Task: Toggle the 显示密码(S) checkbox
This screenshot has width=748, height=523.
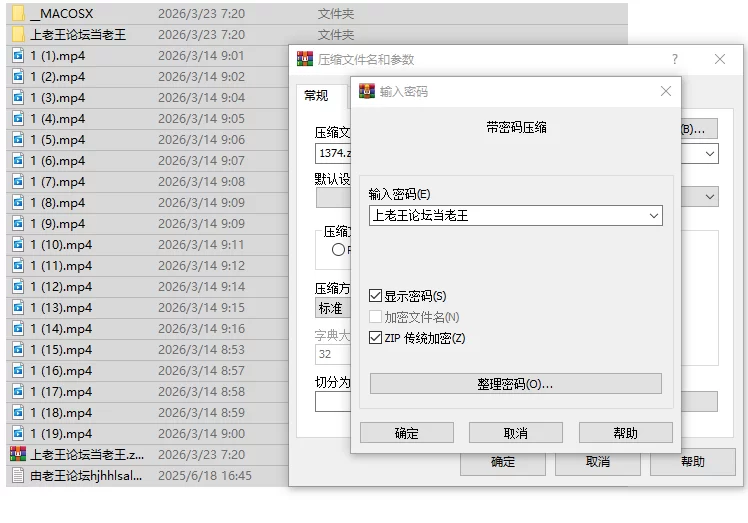Action: pyautogui.click(x=375, y=296)
